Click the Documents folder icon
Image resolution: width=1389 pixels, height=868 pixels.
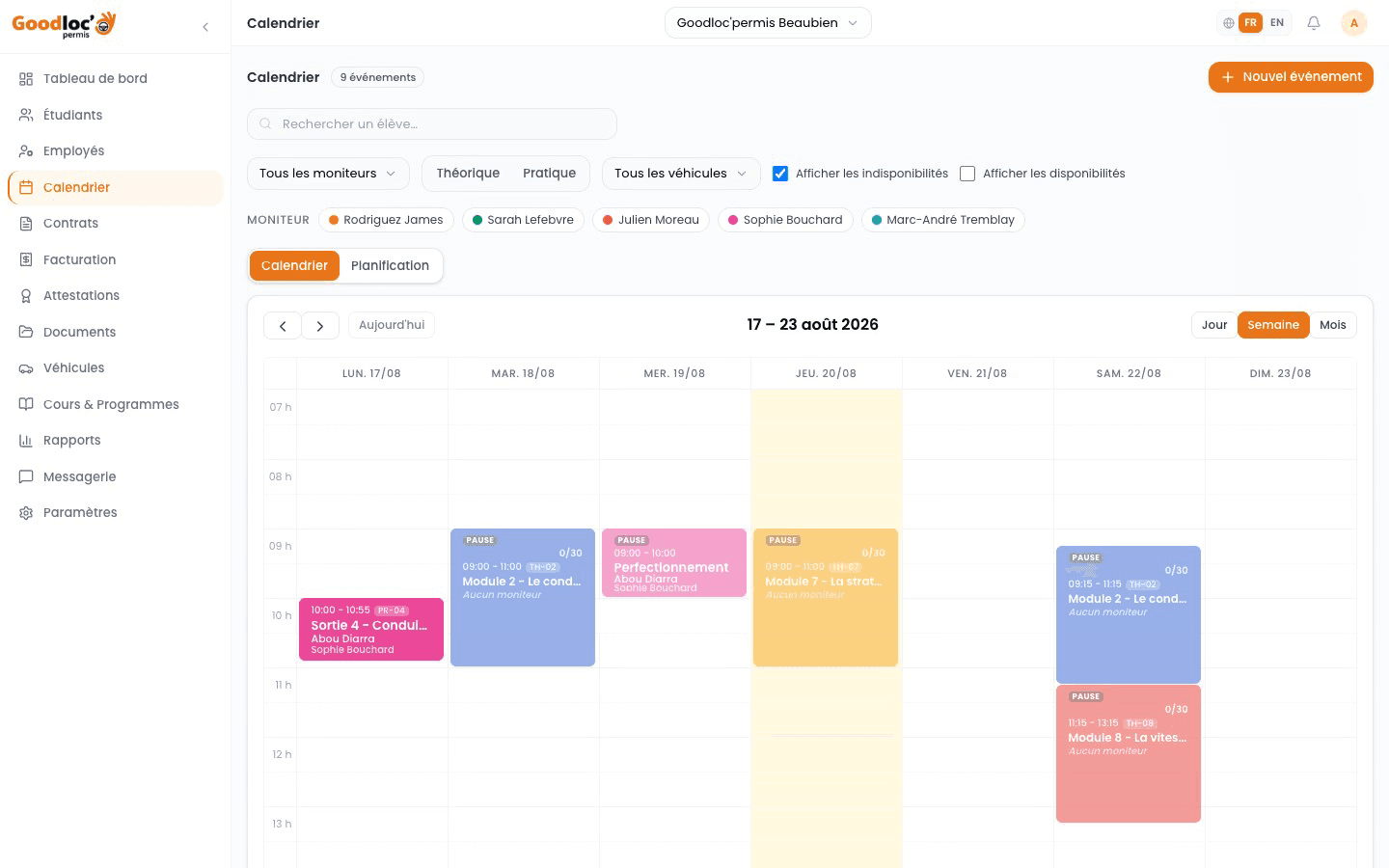(x=26, y=332)
